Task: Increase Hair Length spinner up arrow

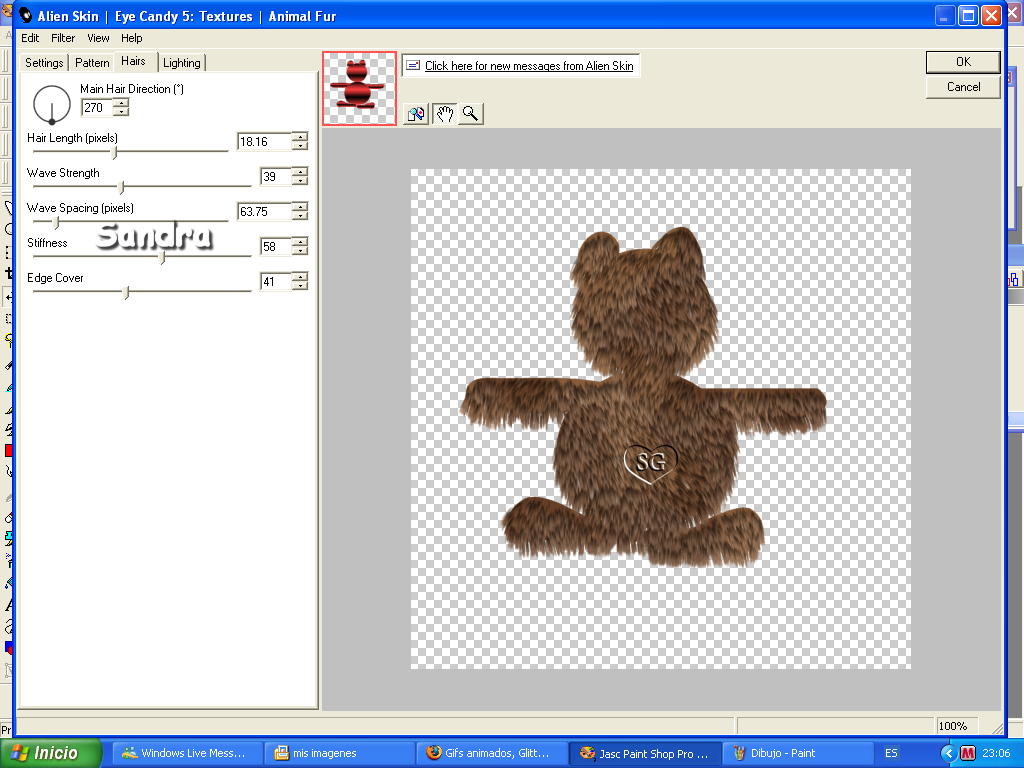Action: pyautogui.click(x=300, y=136)
